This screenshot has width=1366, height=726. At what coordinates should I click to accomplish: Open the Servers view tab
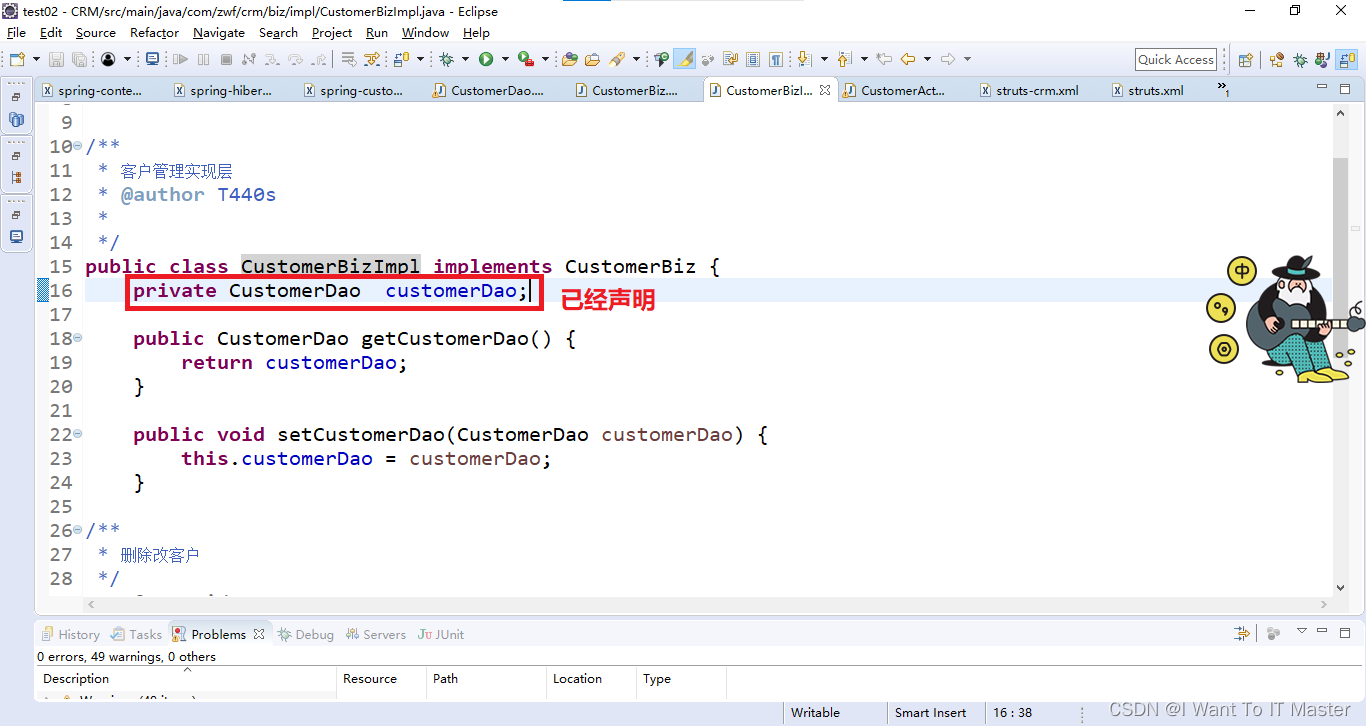[376, 634]
